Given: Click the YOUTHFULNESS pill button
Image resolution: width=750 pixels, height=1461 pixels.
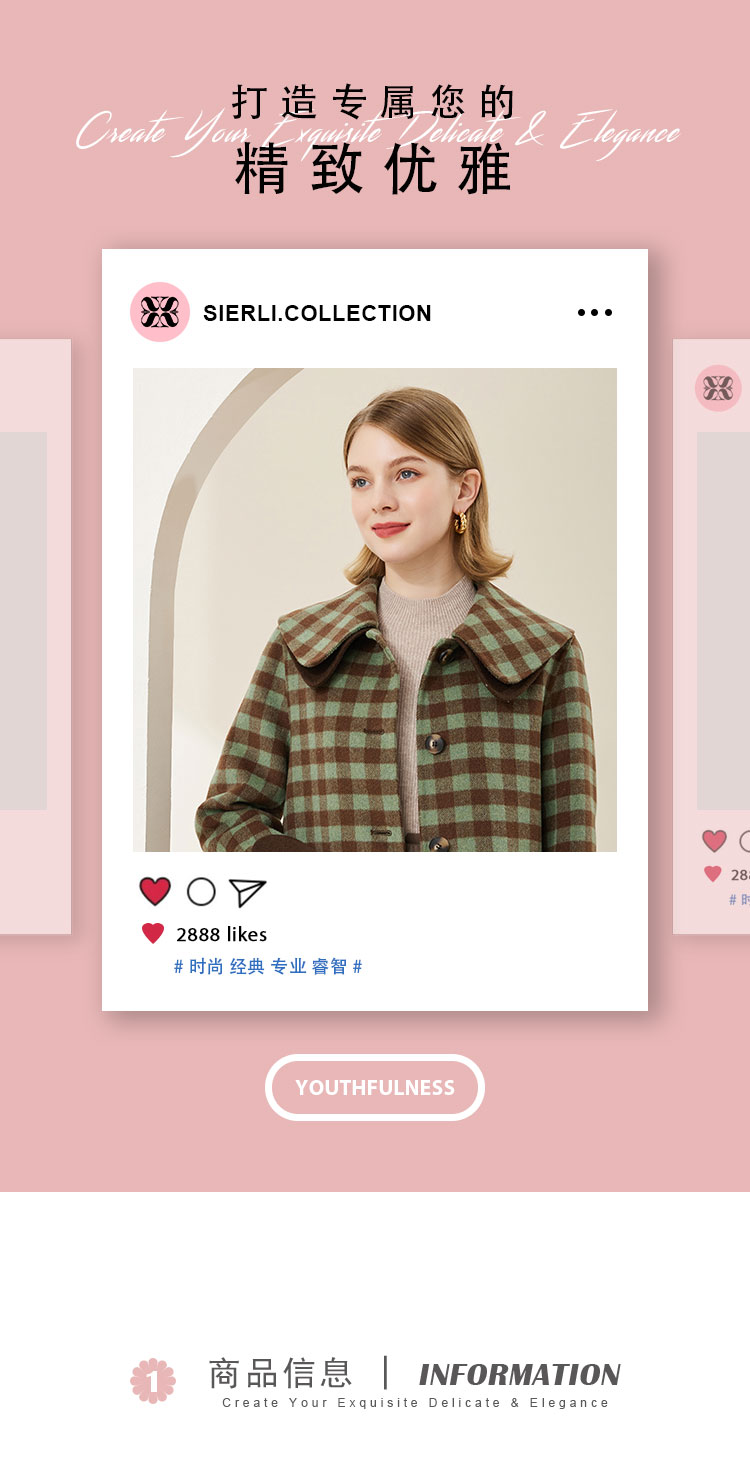Looking at the screenshot, I should pos(375,1087).
